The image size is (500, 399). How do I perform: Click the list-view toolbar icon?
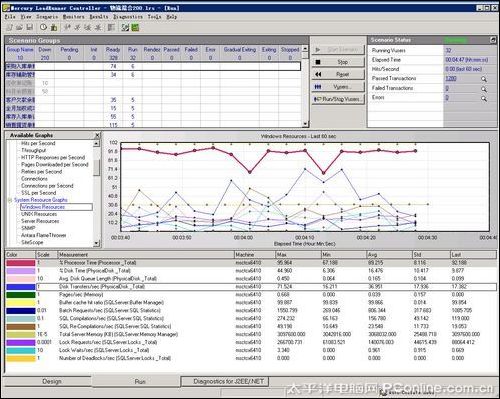111,27
